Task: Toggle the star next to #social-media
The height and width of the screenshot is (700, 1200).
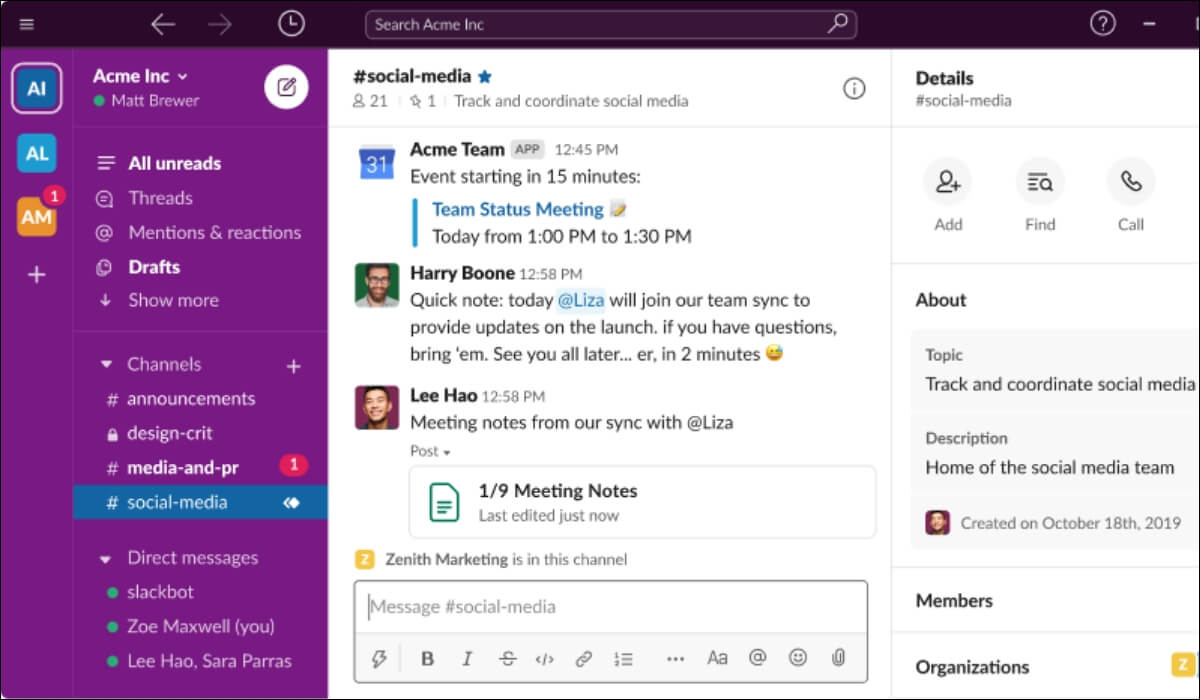Action: click(485, 76)
